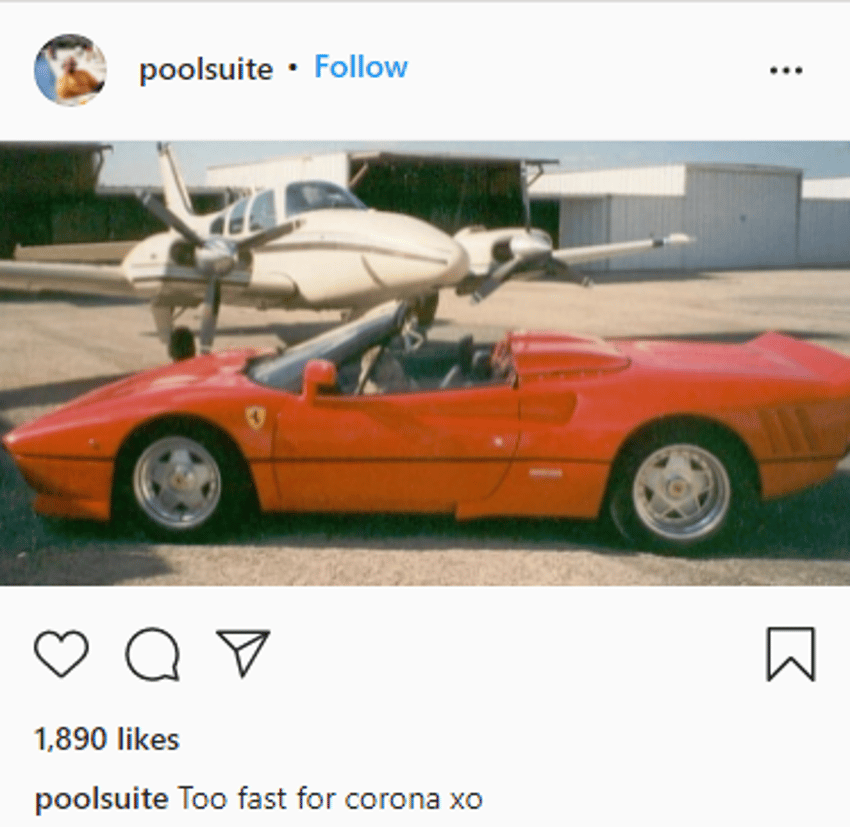The image size is (850, 827).
Task: Click the red side mirror on the car
Action: point(320,377)
